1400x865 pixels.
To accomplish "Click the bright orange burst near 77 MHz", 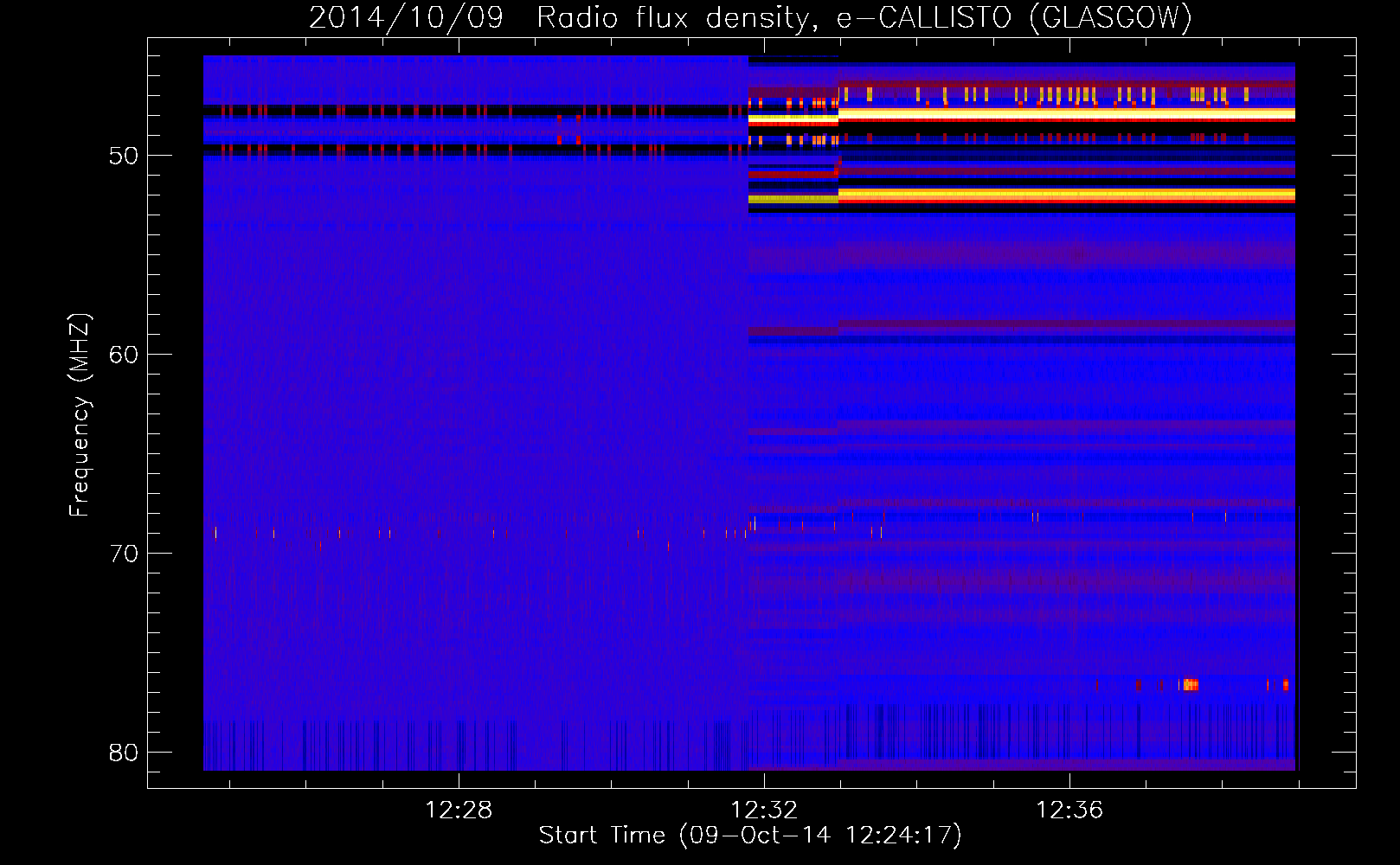I will [1191, 685].
